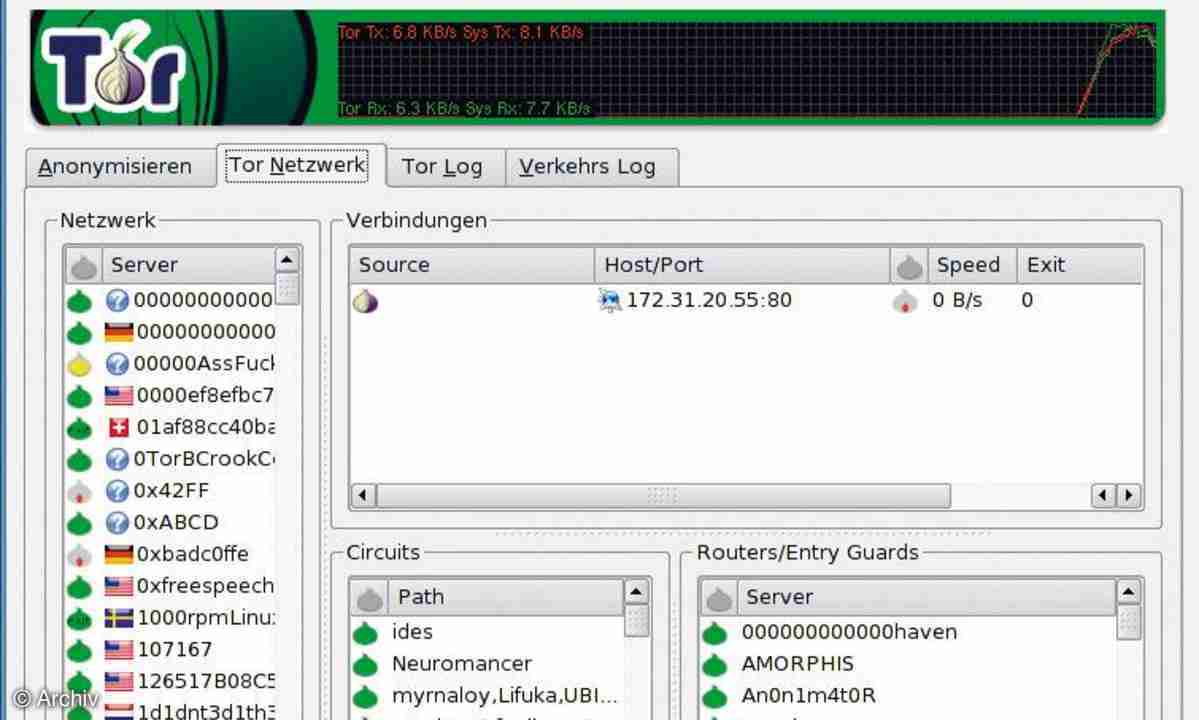Sort connections by Host/Port column header
The height and width of the screenshot is (720, 1199).
[741, 265]
